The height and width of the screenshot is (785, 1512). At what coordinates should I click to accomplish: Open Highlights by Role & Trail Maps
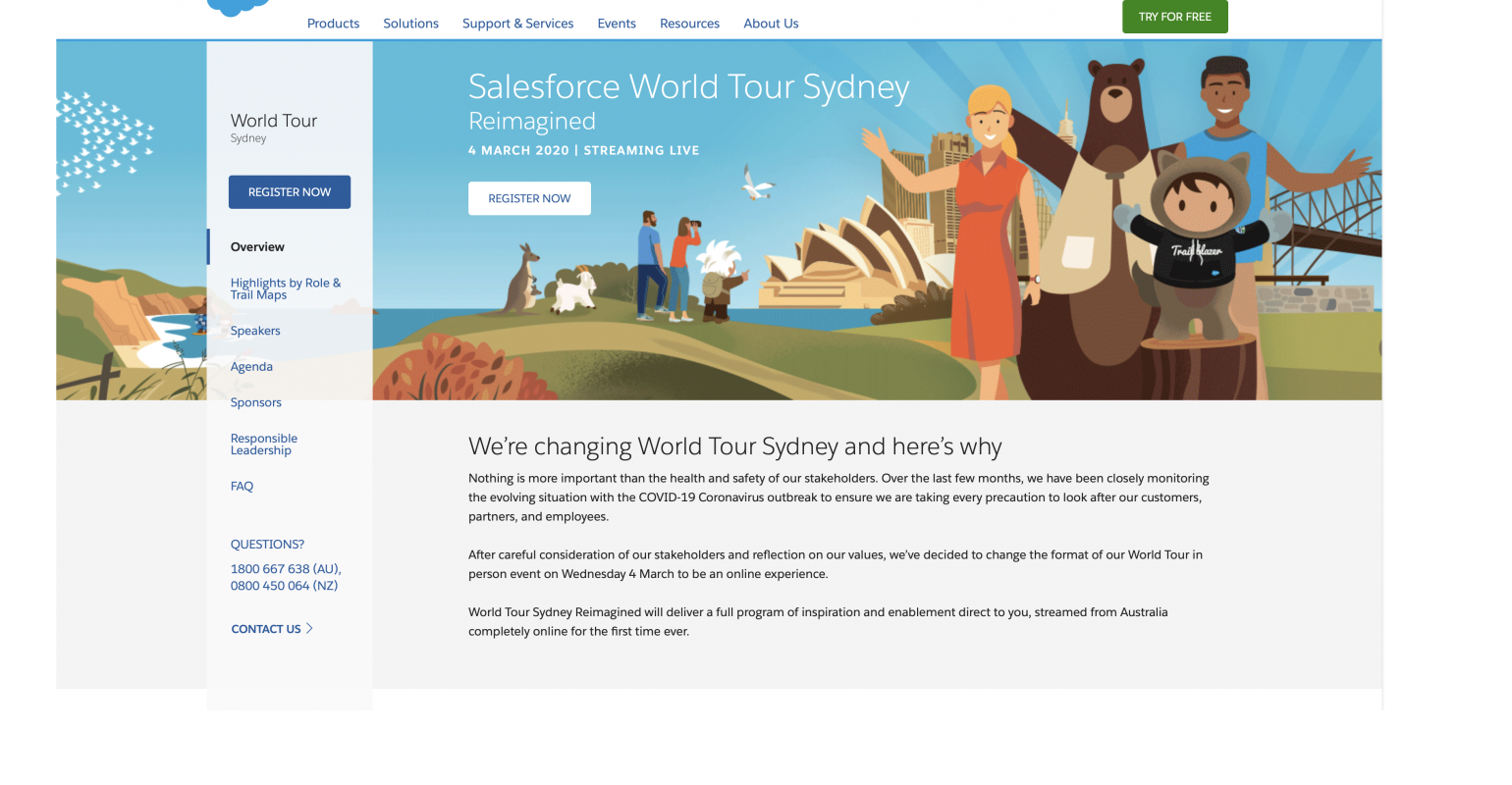(x=285, y=288)
